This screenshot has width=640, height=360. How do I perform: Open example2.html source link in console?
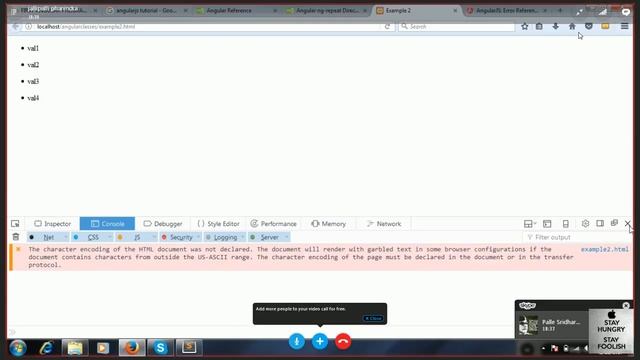pos(604,249)
